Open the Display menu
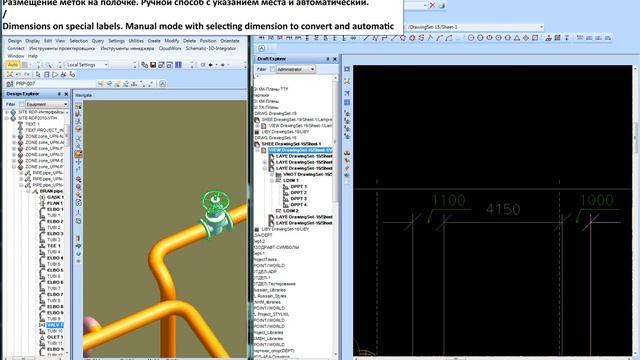Image resolution: width=640 pixels, height=360 pixels. click(33, 41)
